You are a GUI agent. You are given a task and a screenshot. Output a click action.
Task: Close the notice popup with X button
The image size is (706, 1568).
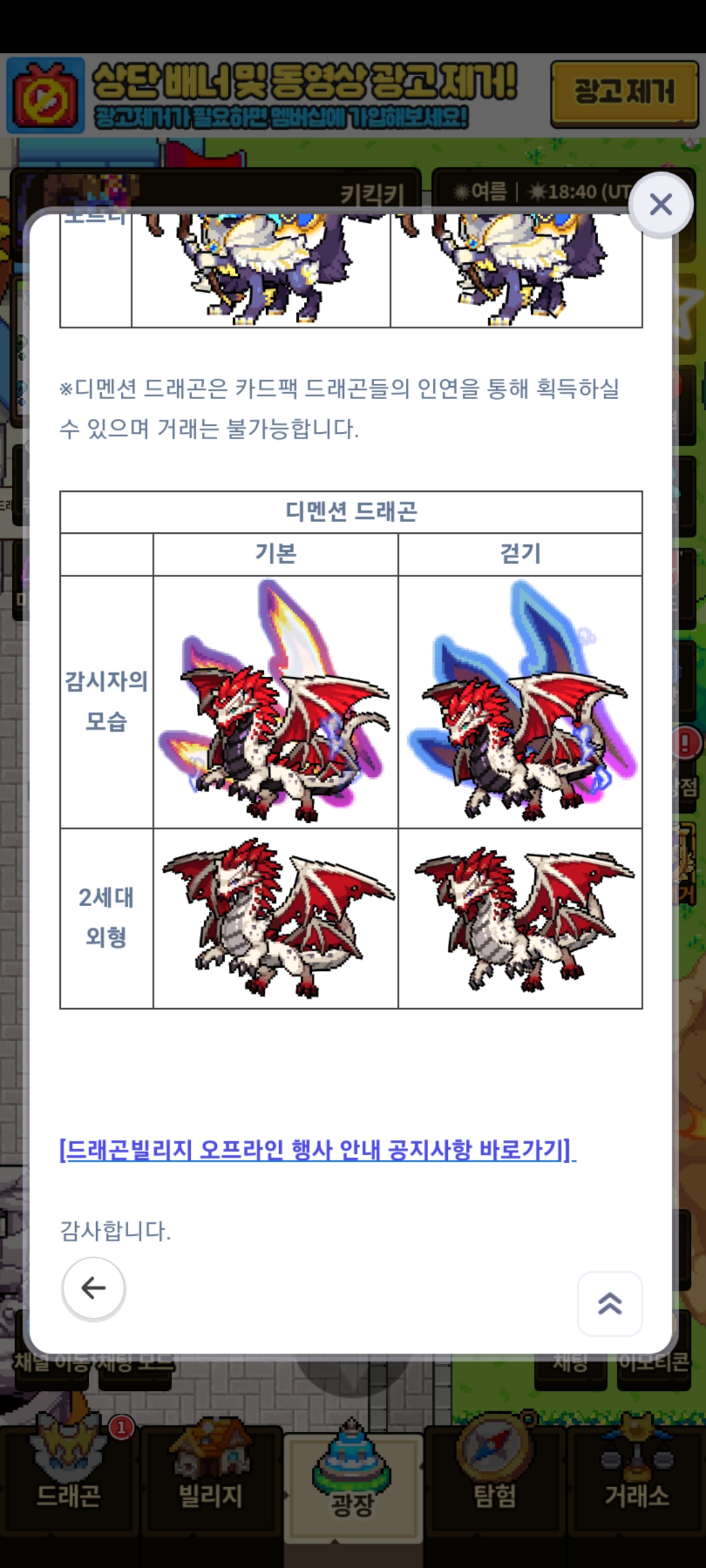661,204
